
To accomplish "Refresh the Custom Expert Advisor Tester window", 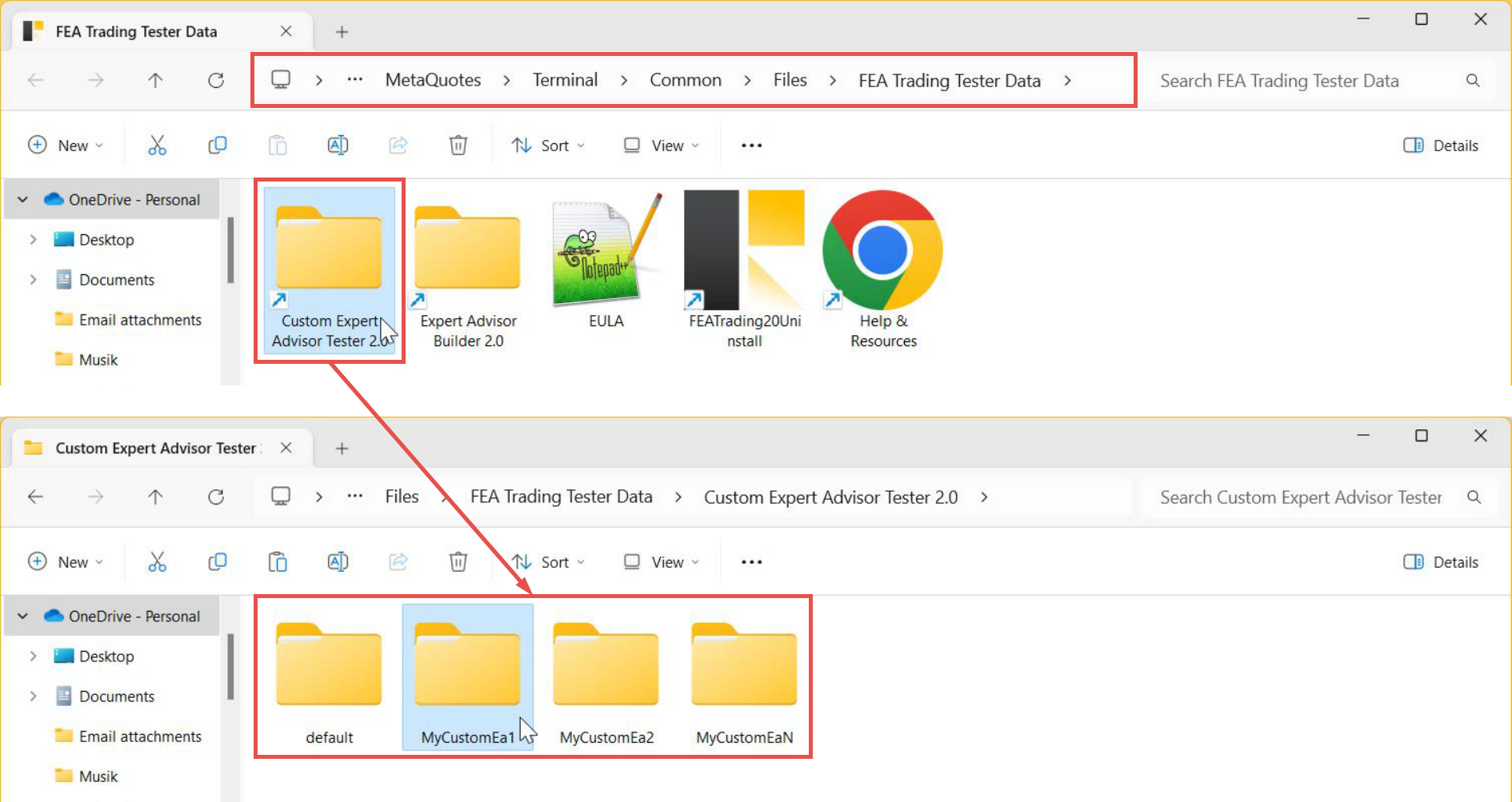I will tap(216, 497).
